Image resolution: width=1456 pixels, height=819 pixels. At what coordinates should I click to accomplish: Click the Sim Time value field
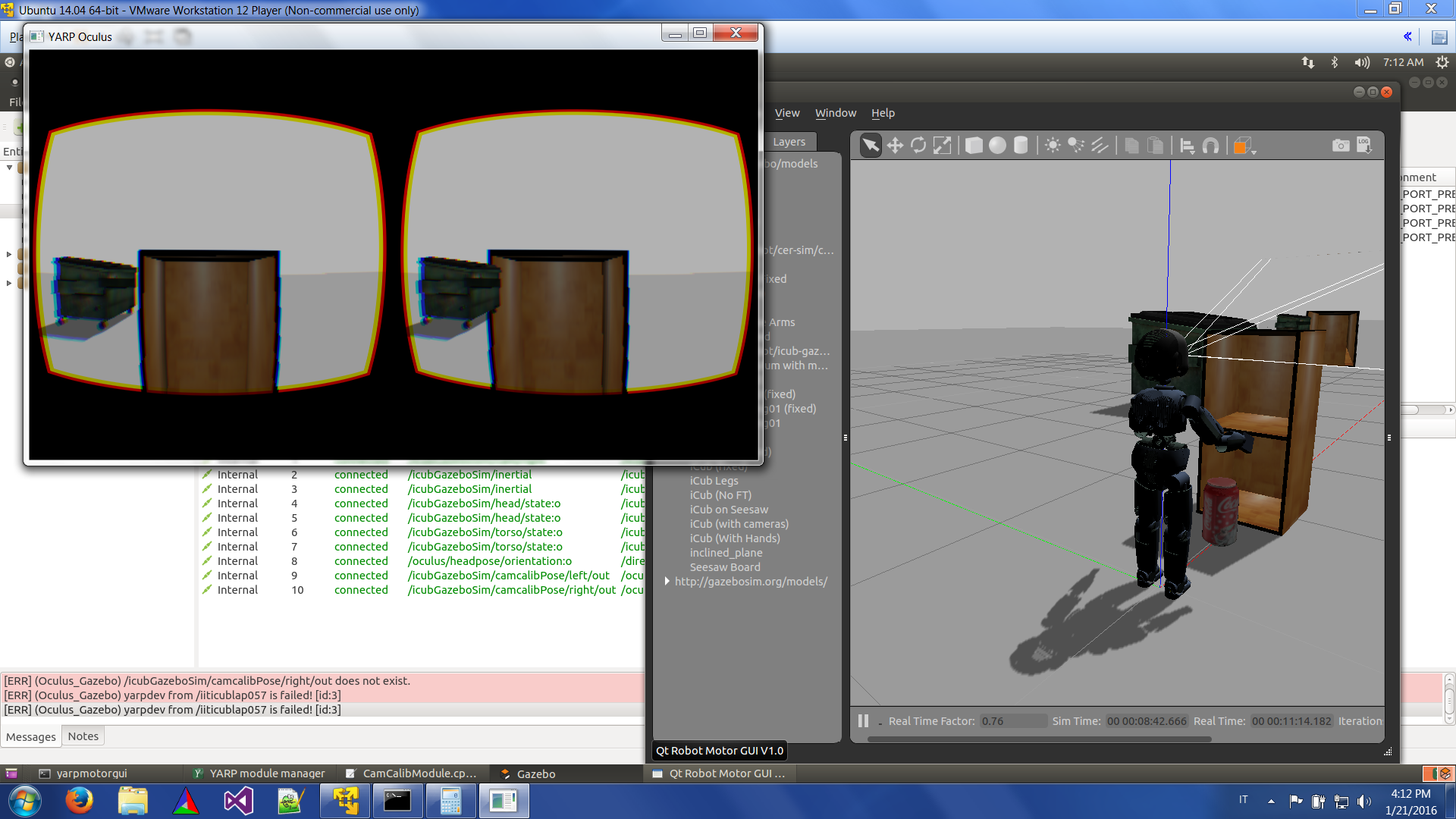(1147, 721)
